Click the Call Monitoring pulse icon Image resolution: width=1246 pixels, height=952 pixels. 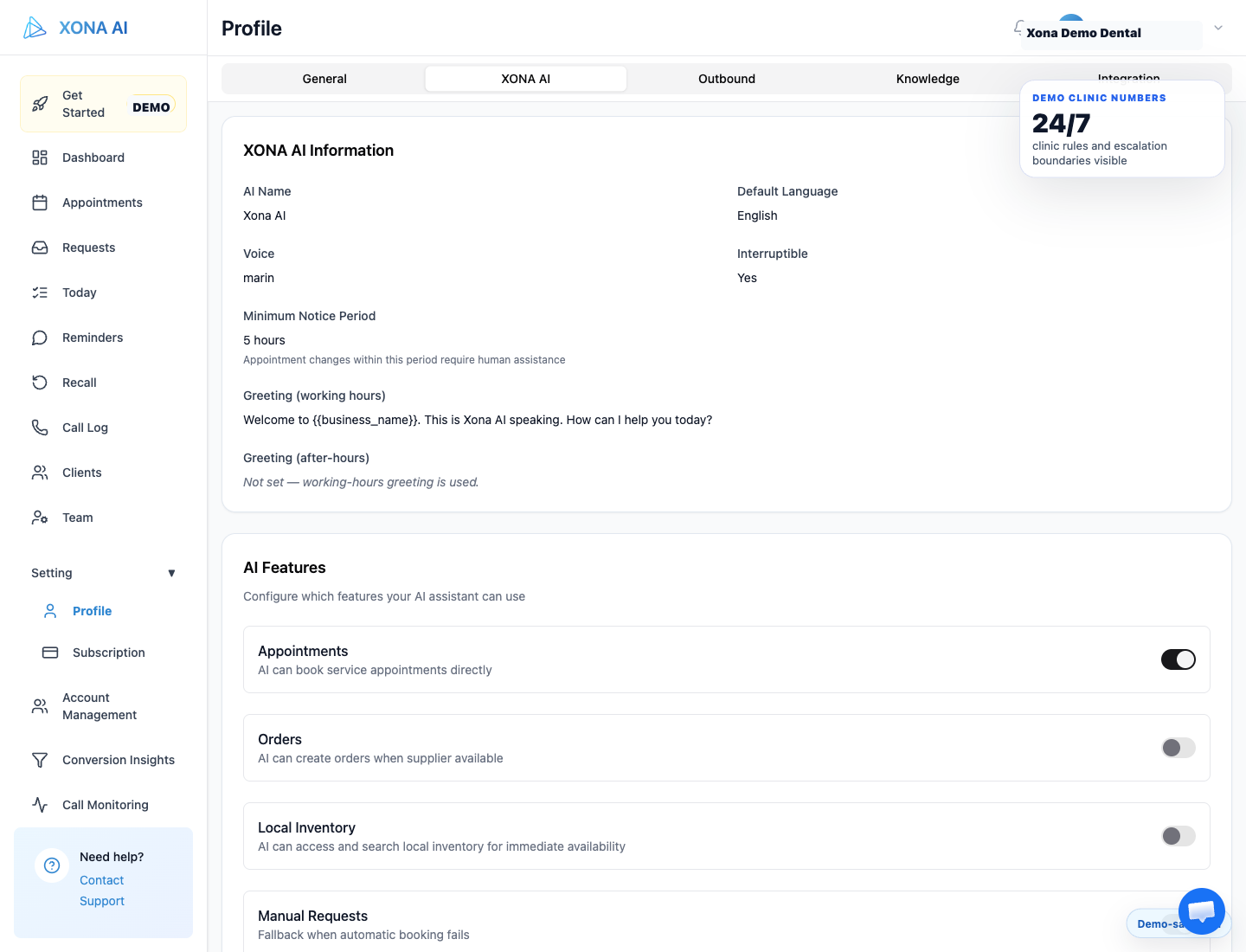(x=40, y=805)
